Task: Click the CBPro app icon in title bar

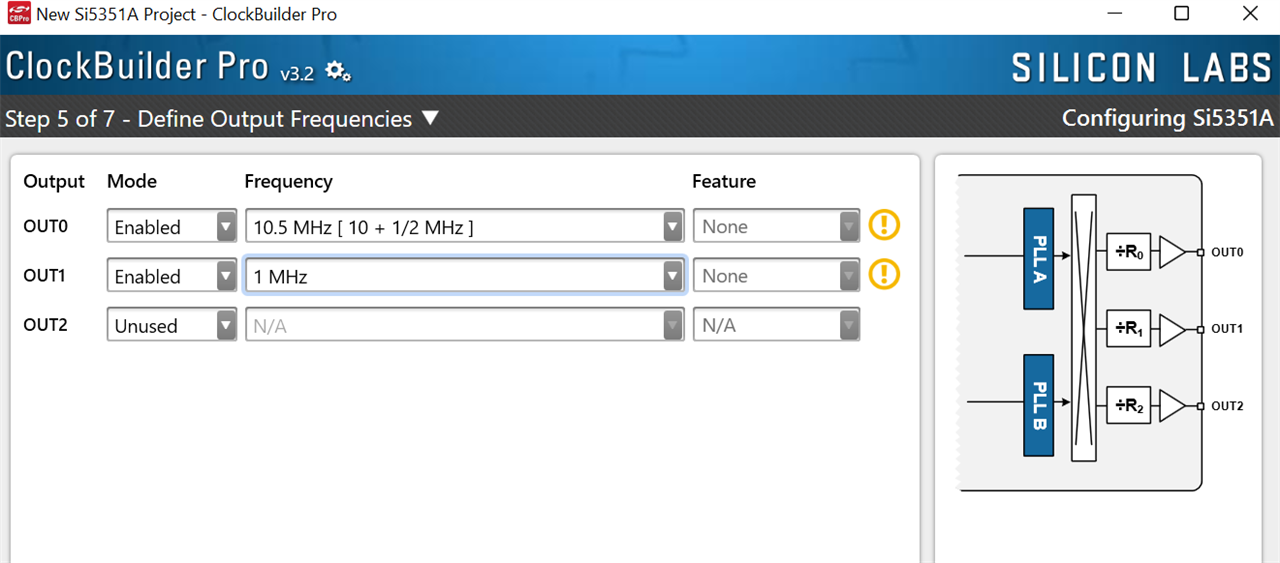Action: (x=18, y=14)
